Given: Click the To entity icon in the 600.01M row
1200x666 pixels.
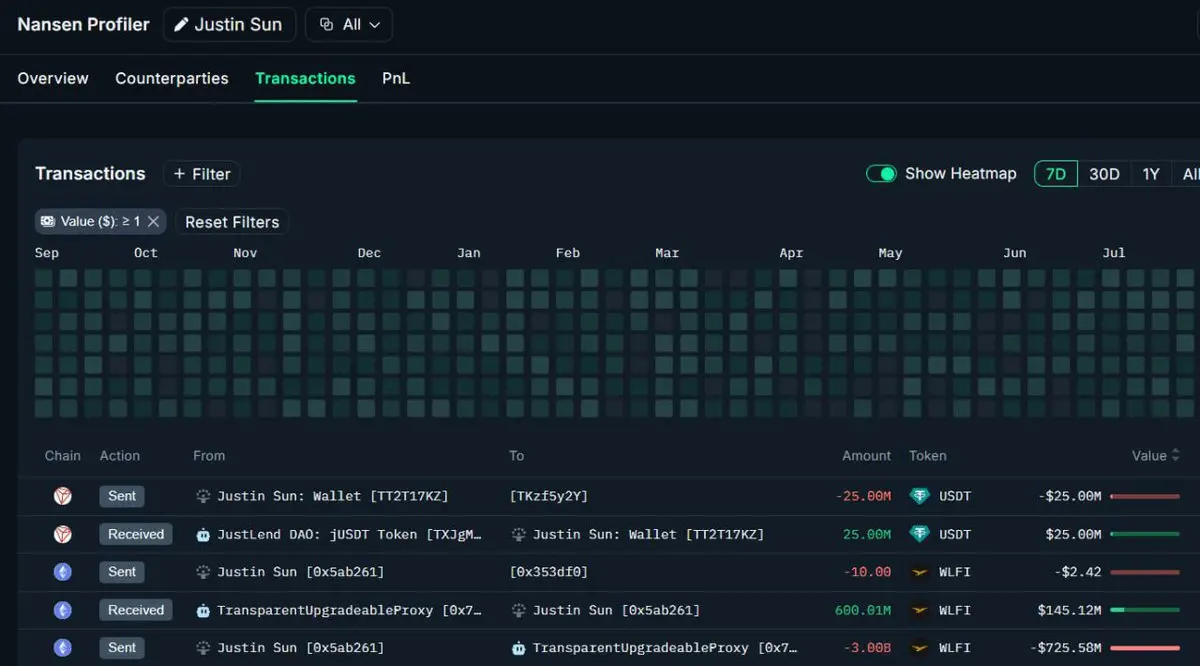Looking at the screenshot, I should click(x=519, y=610).
